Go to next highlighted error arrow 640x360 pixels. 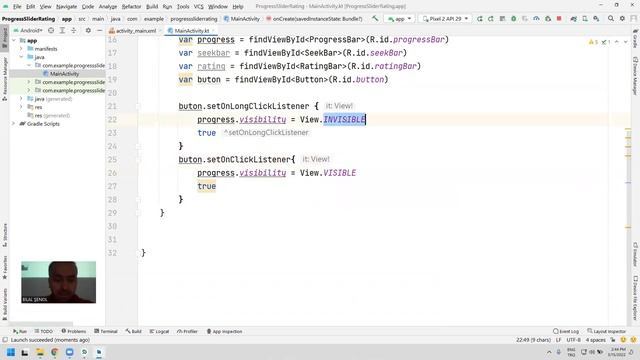point(625,42)
